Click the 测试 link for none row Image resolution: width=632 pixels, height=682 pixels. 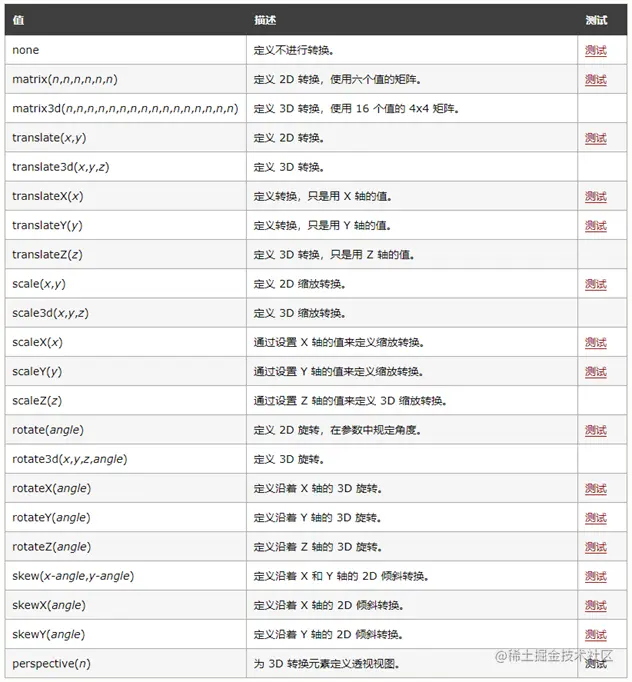pyautogui.click(x=596, y=50)
